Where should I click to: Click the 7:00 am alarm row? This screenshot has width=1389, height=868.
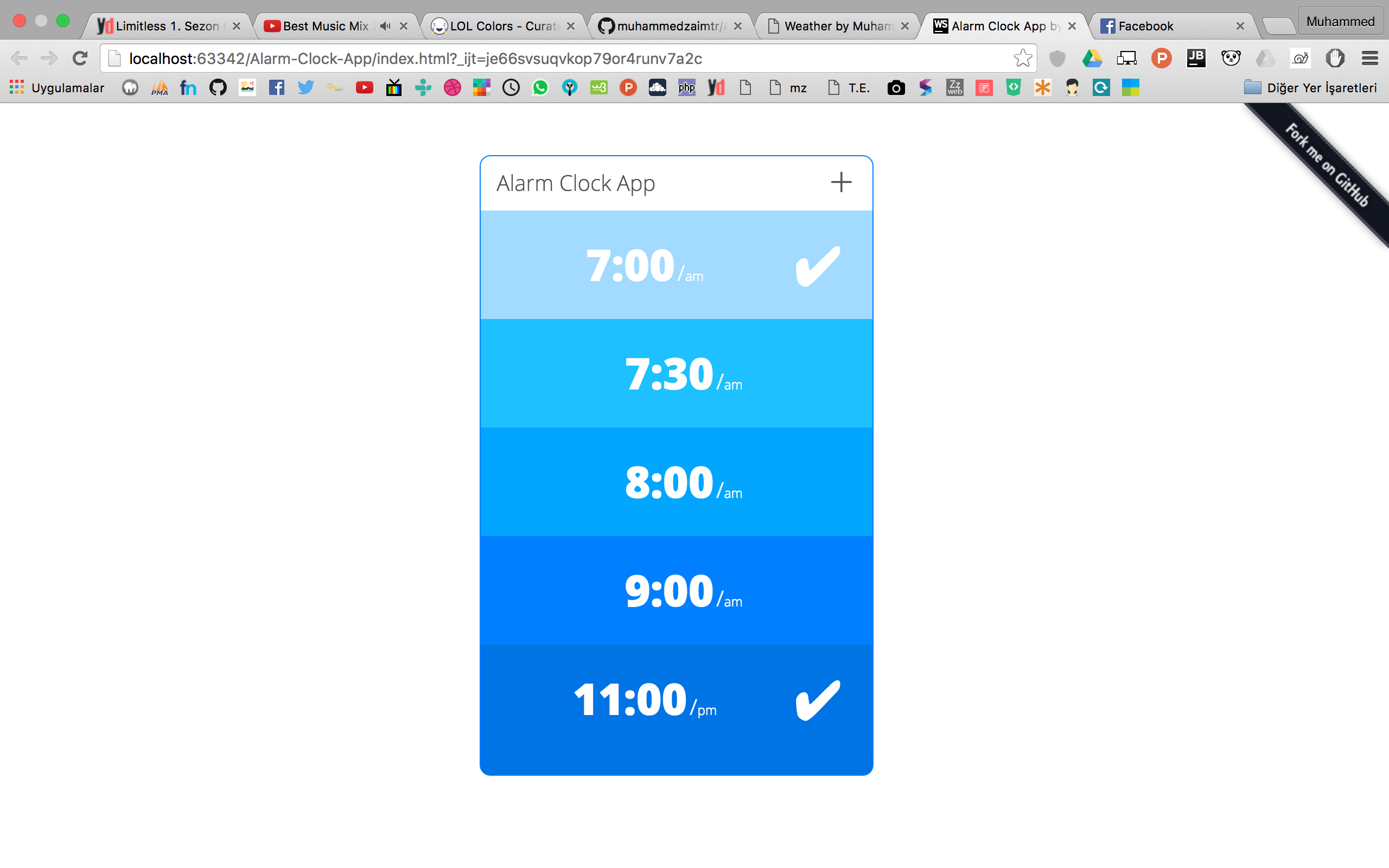point(676,264)
